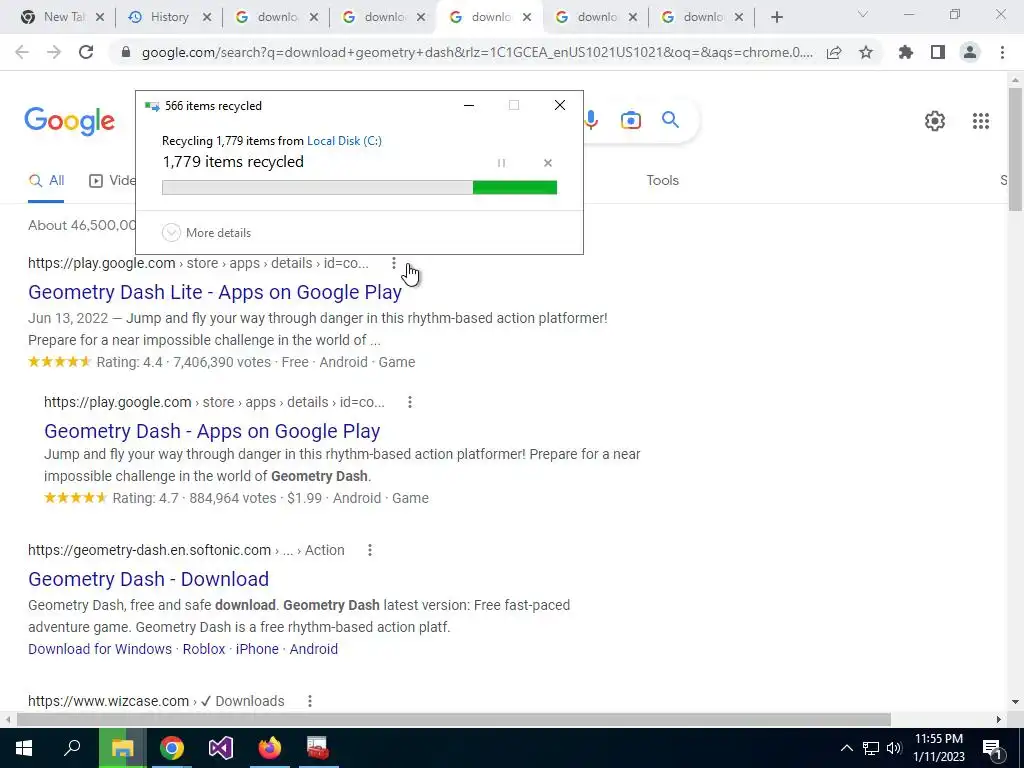
Task: Open the Chrome extensions puzzle icon
Action: click(905, 52)
